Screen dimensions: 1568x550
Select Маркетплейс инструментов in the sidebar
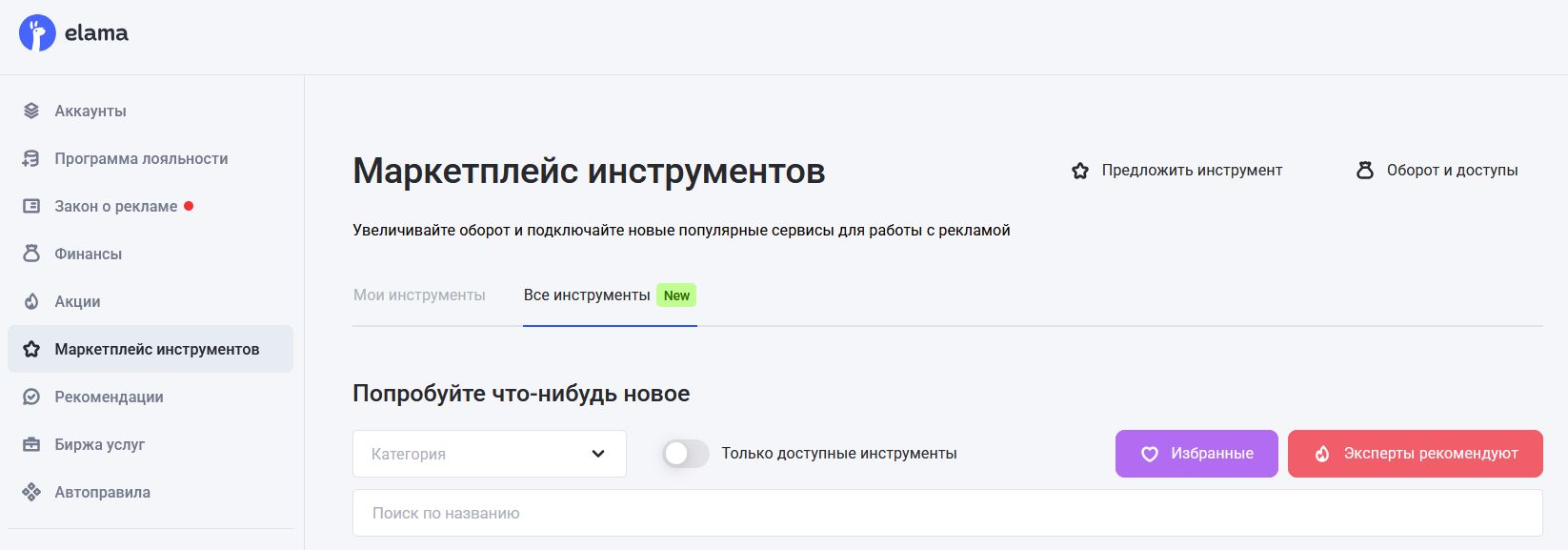click(x=151, y=349)
